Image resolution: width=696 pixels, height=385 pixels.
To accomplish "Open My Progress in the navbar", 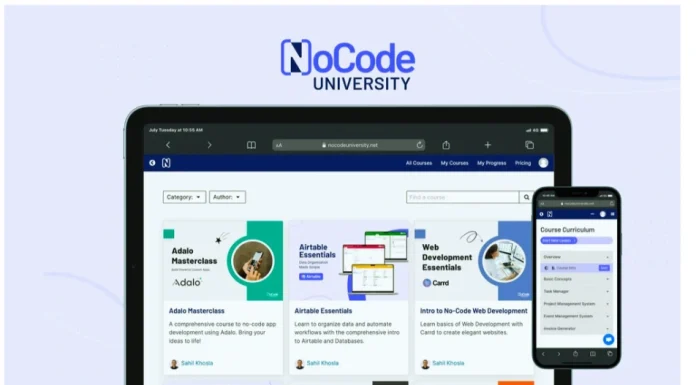I will (491, 163).
